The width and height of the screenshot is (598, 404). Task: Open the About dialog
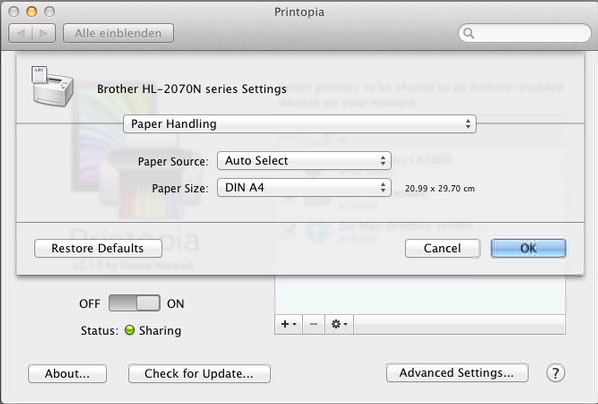coord(68,373)
